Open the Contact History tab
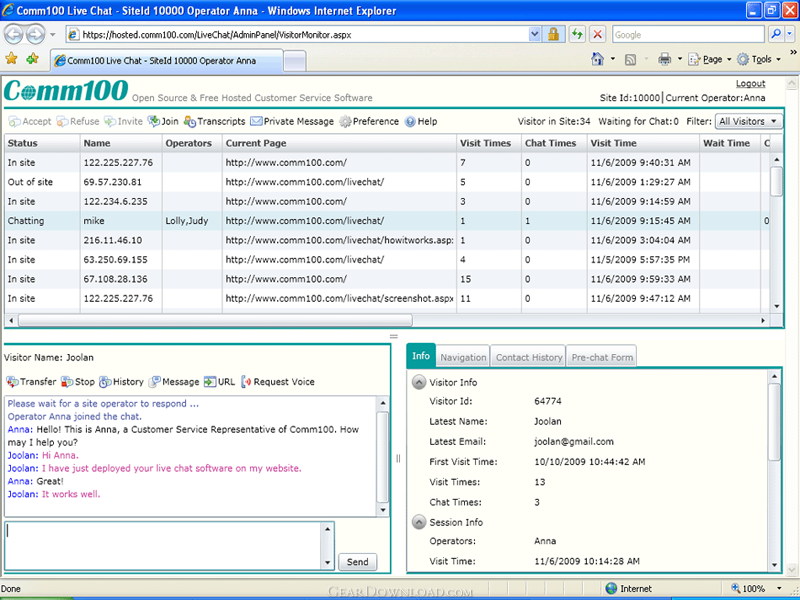Viewport: 800px width, 600px height. pos(529,357)
